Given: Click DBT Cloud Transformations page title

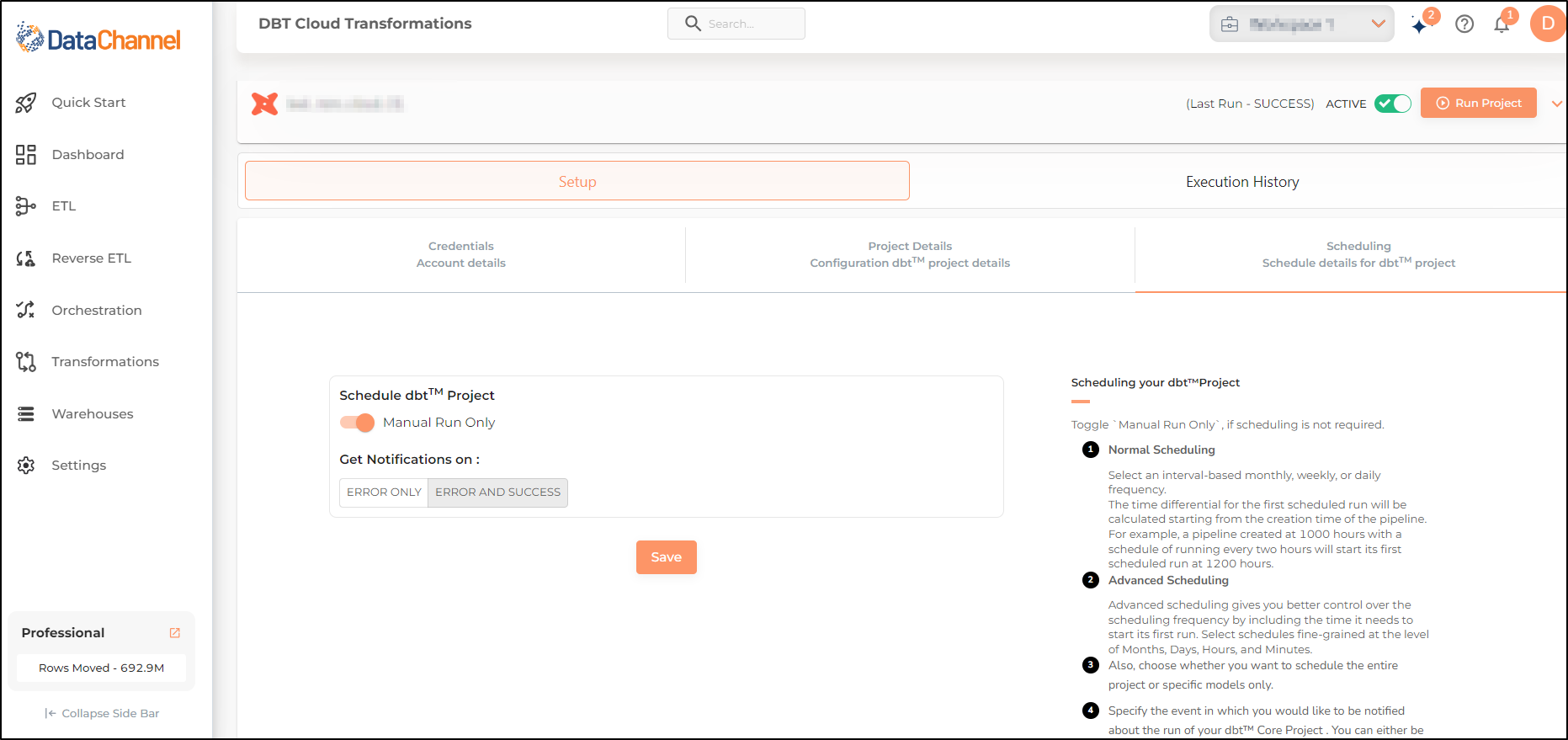Looking at the screenshot, I should [365, 24].
